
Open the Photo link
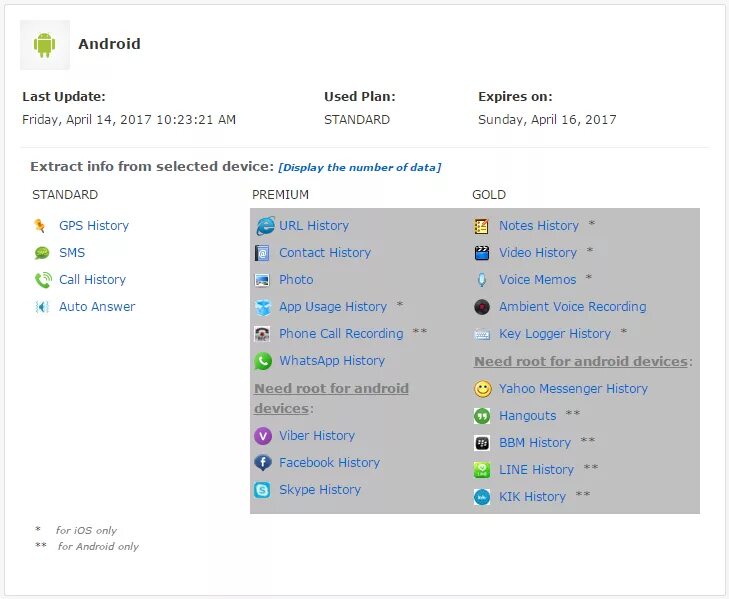coord(296,280)
